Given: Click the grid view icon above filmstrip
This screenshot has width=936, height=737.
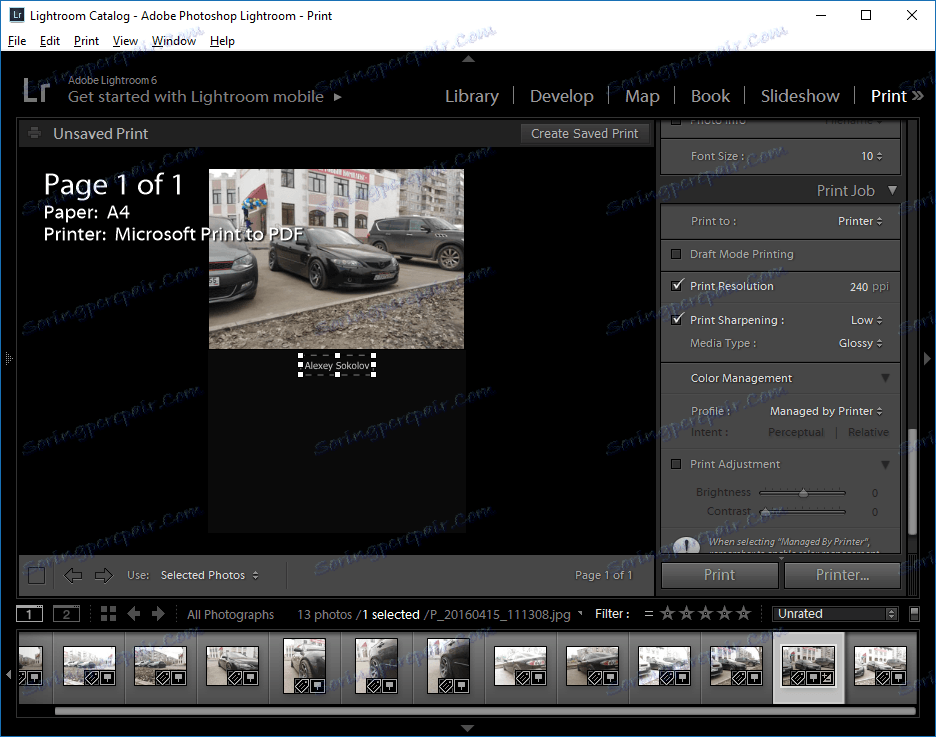Looking at the screenshot, I should pos(108,614).
